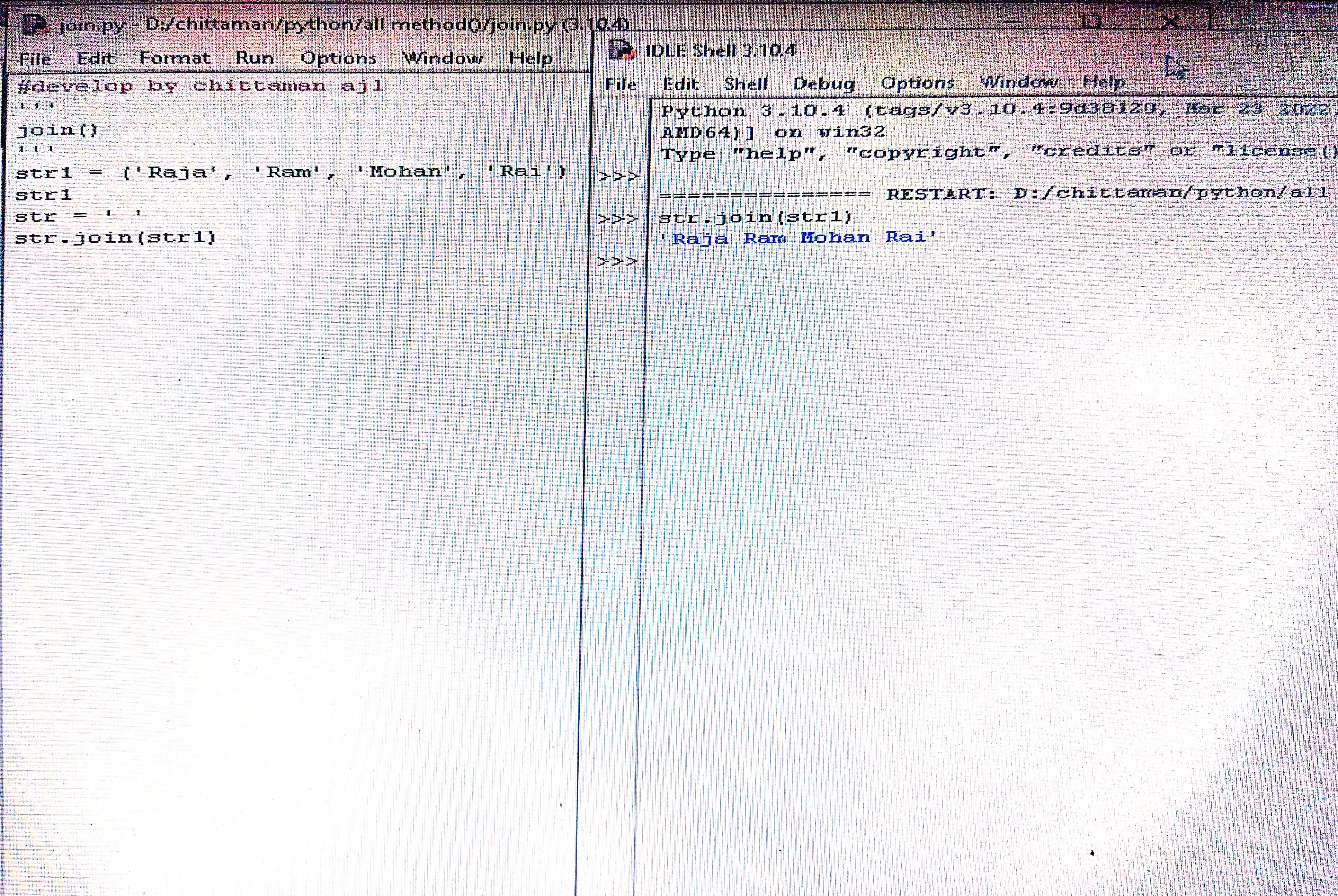Maximize the join.py editor window
Screen dimensions: 1338x896
[x=1090, y=22]
